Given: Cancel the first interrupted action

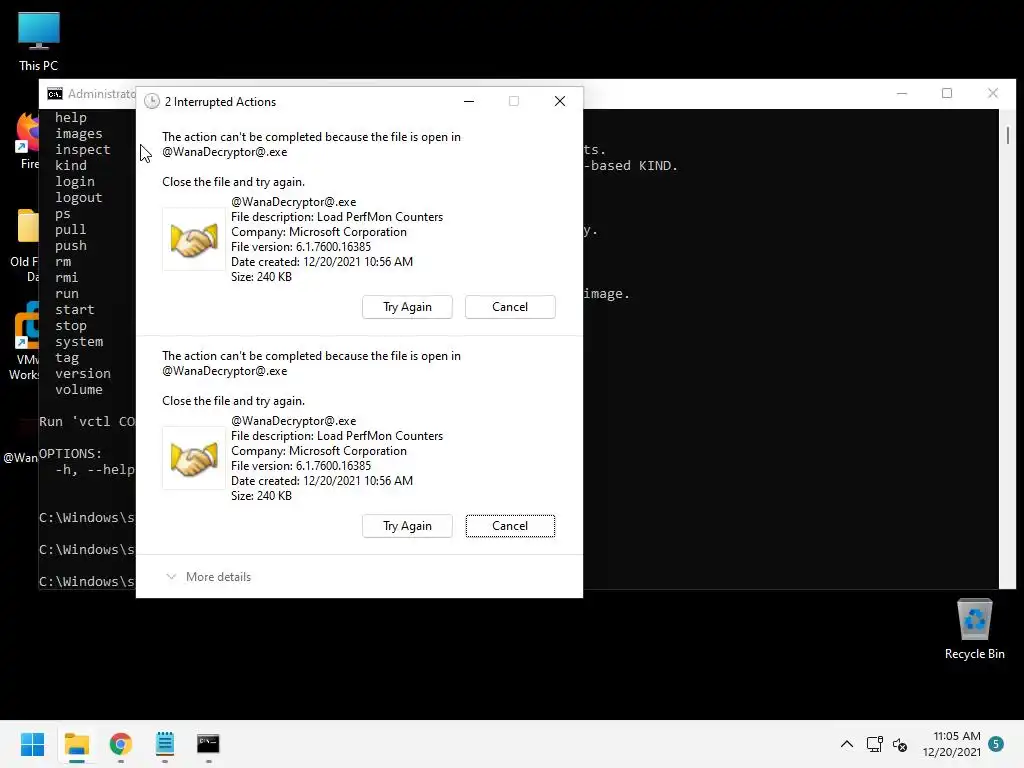Looking at the screenshot, I should [x=510, y=307].
